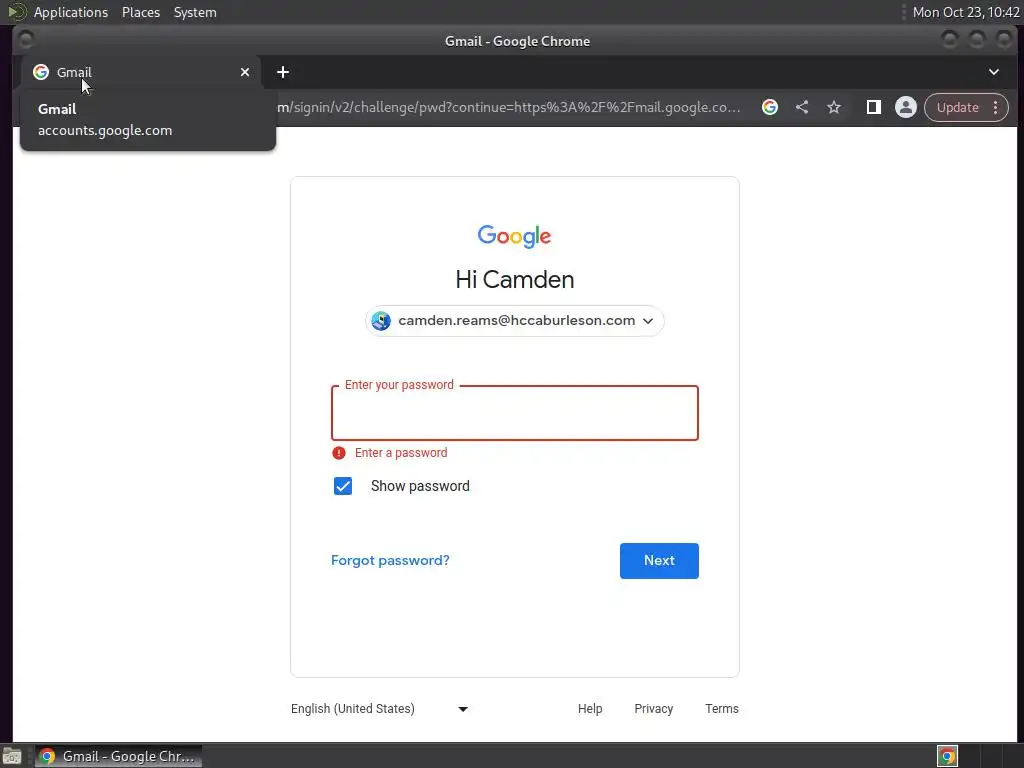Uncheck the Show password checkbox

point(343,486)
